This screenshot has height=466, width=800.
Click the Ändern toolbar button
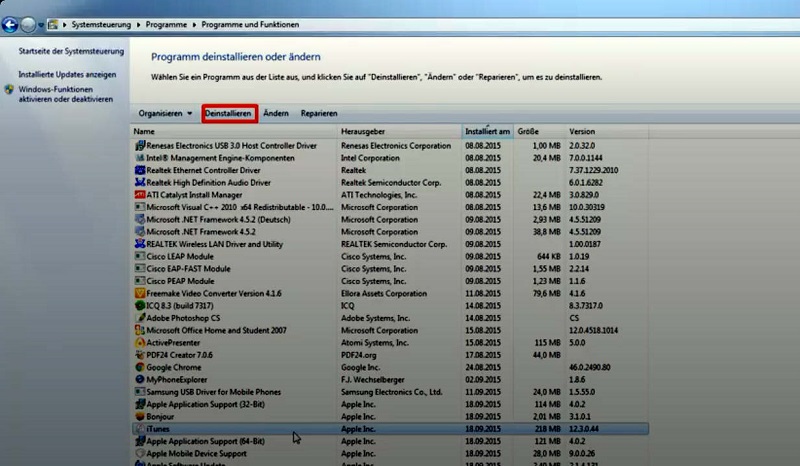tap(276, 113)
